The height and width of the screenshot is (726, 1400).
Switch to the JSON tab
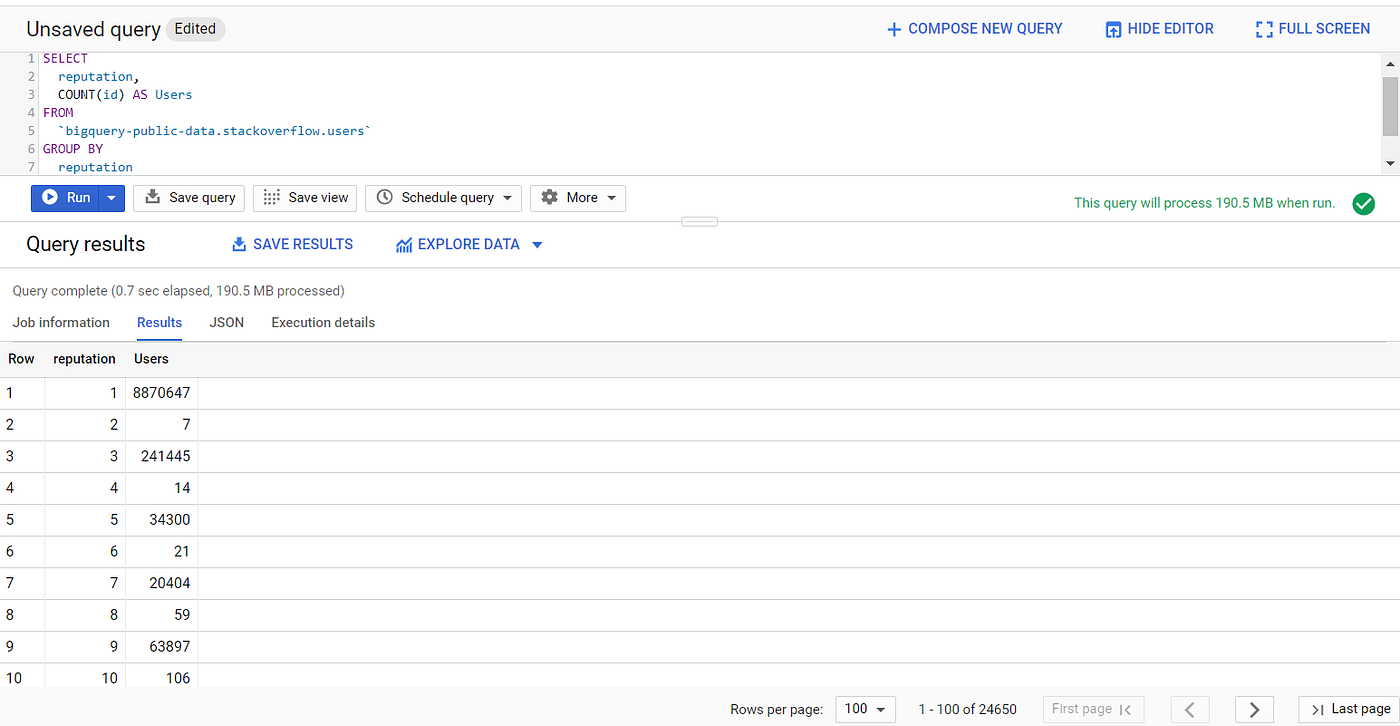coord(226,322)
